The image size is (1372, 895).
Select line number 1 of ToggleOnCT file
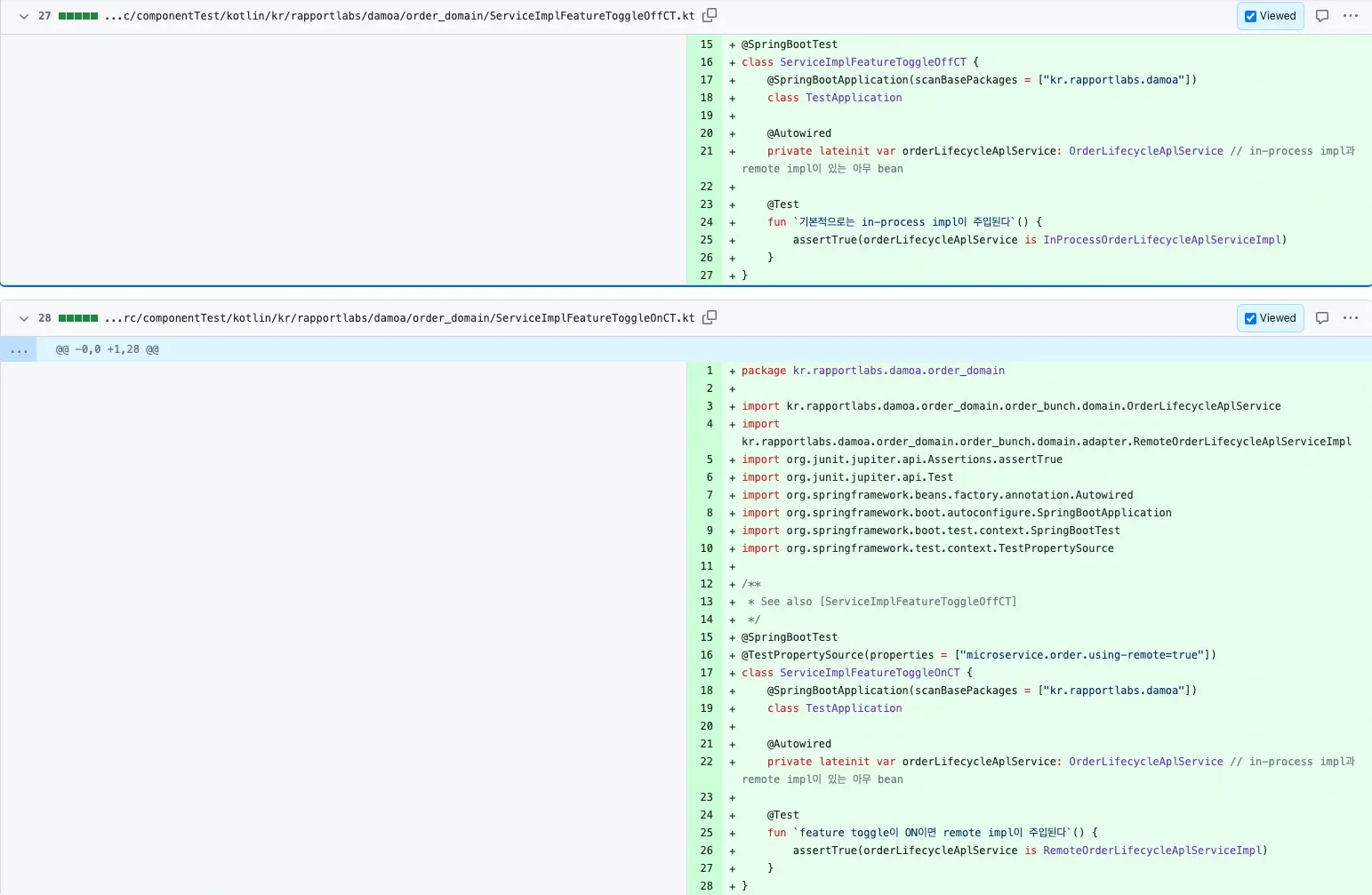[709, 371]
